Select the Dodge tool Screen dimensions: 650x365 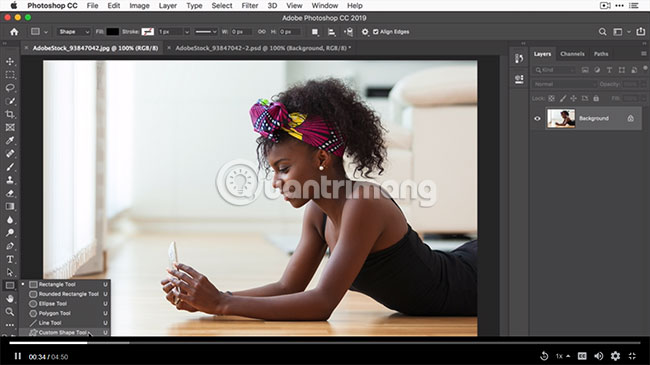pos(10,233)
